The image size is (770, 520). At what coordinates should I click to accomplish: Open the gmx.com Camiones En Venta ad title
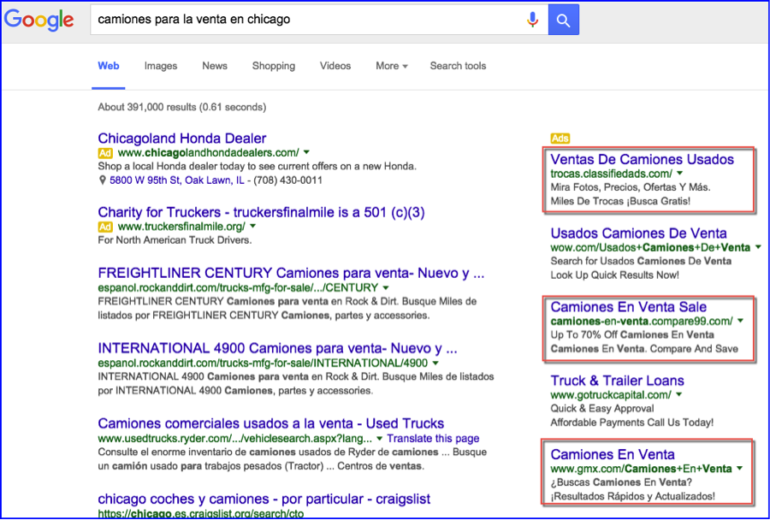[x=612, y=454]
